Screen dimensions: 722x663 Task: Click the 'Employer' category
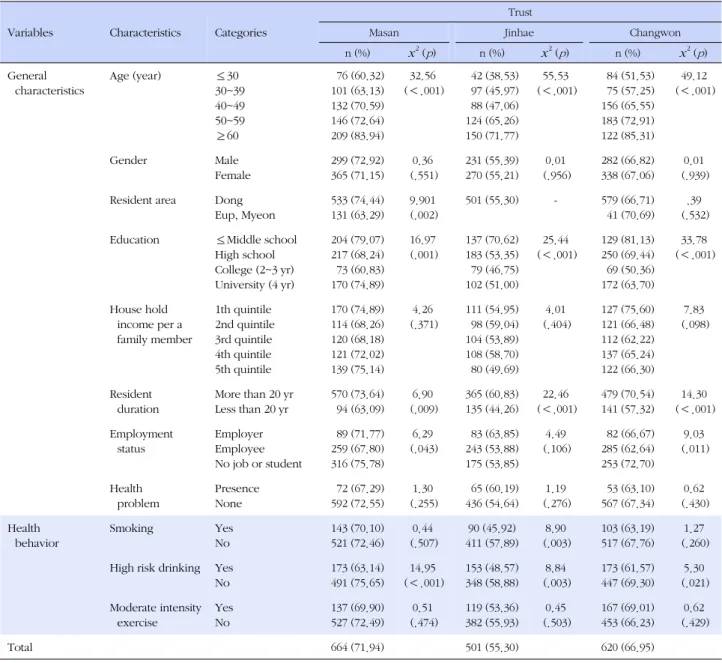(x=239, y=434)
